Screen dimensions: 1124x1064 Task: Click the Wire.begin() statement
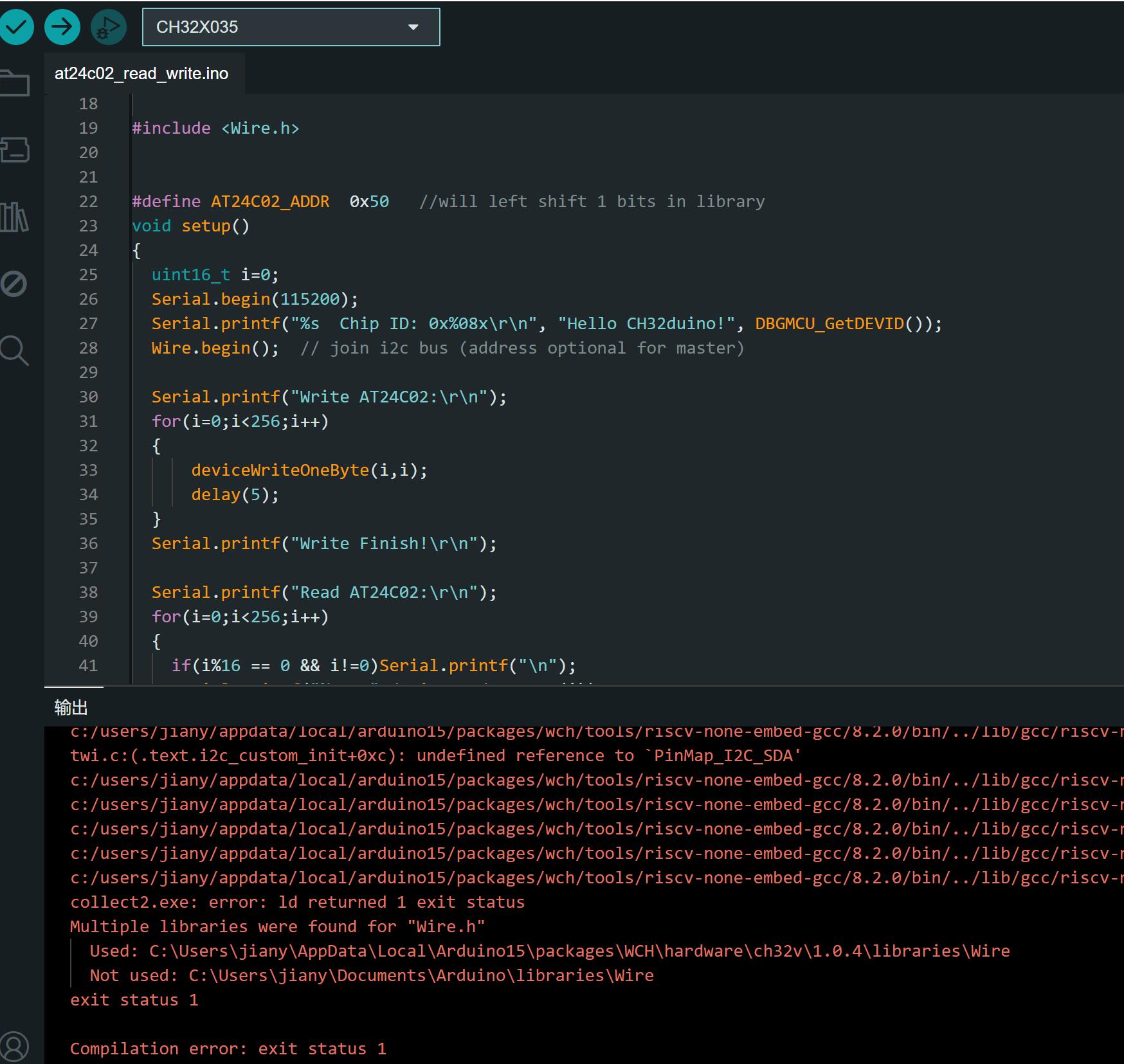click(215, 348)
